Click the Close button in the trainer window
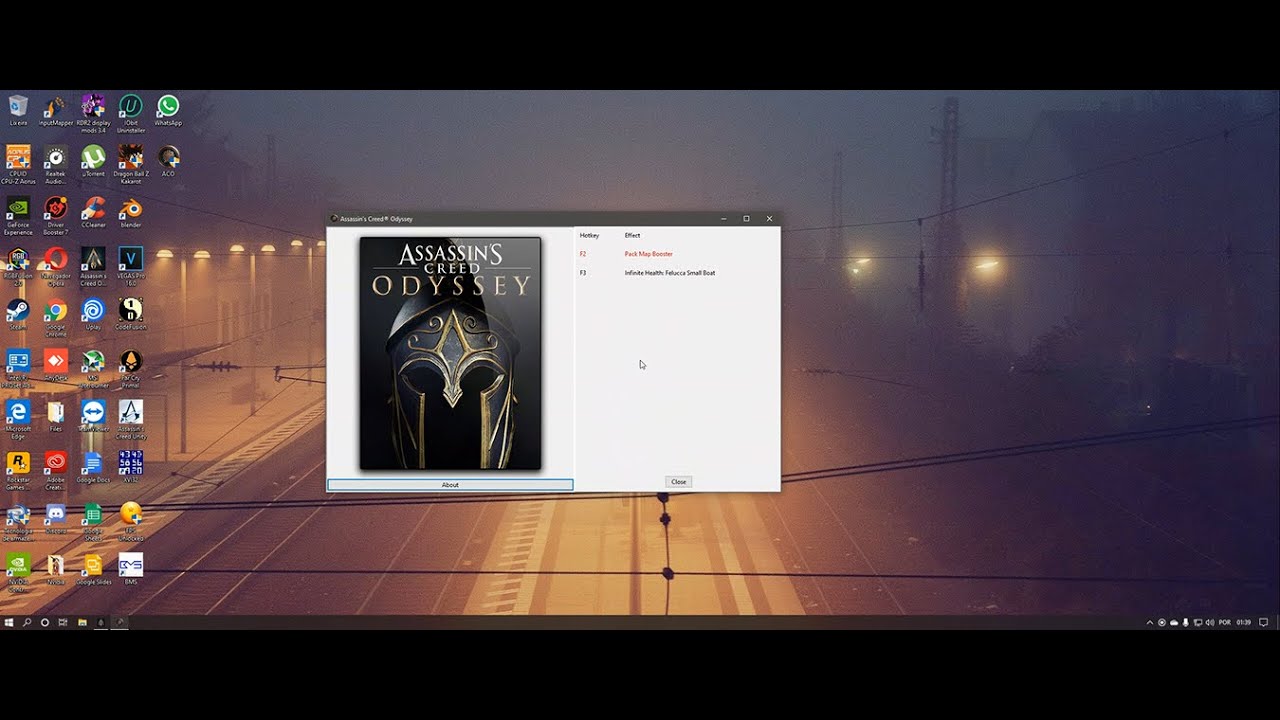Viewport: 1280px width, 720px height. coord(678,482)
